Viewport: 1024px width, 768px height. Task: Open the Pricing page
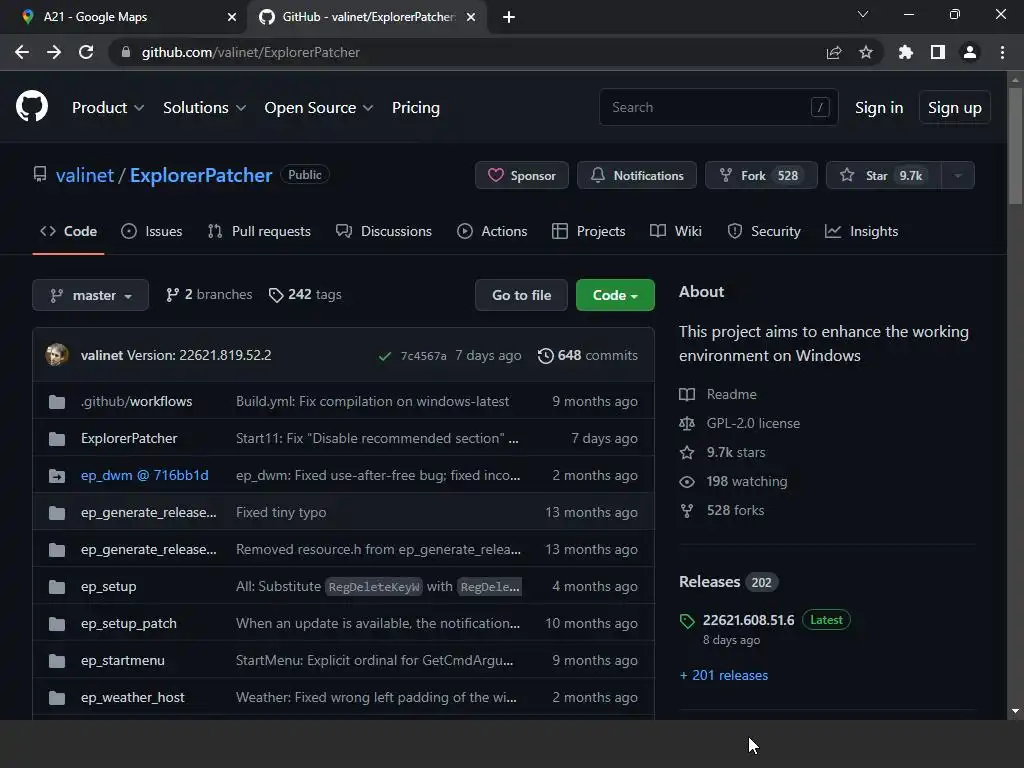pos(415,108)
